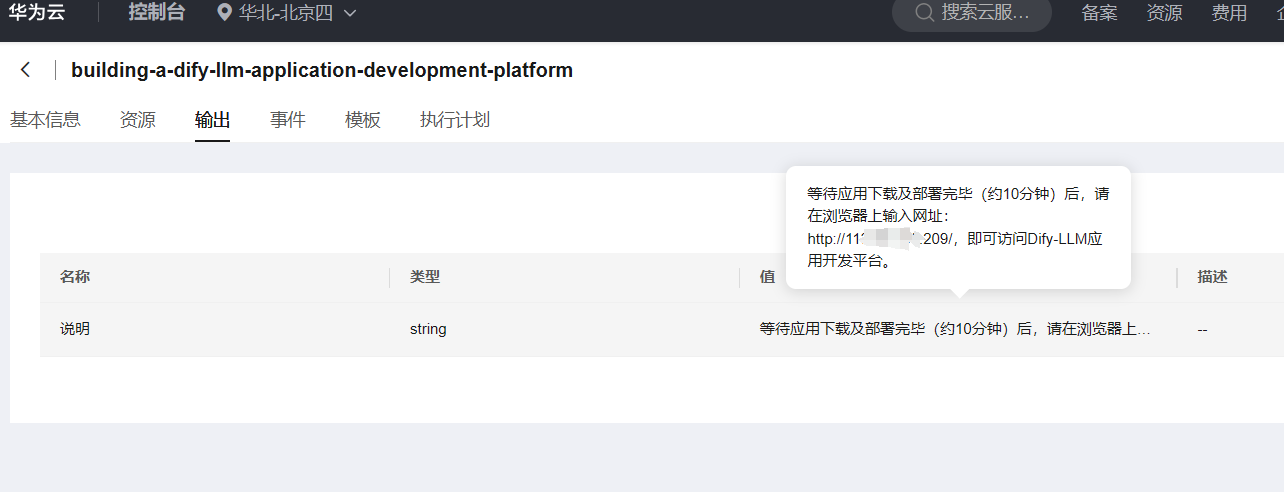Click the location pin icon for 华北-北京四
Viewport: 1284px width, 492px height.
(225, 13)
